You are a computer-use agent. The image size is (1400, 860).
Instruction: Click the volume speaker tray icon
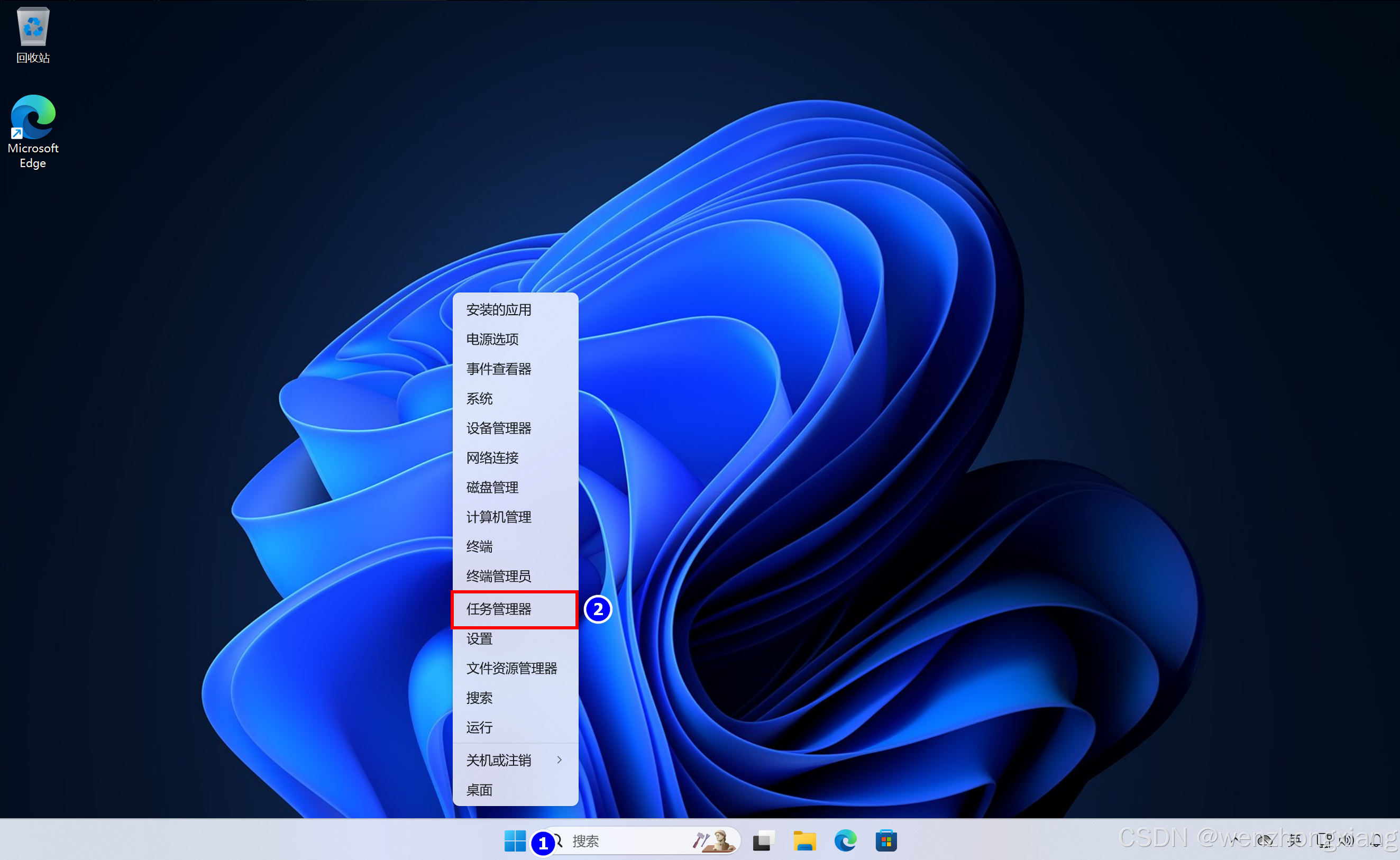click(x=1347, y=840)
